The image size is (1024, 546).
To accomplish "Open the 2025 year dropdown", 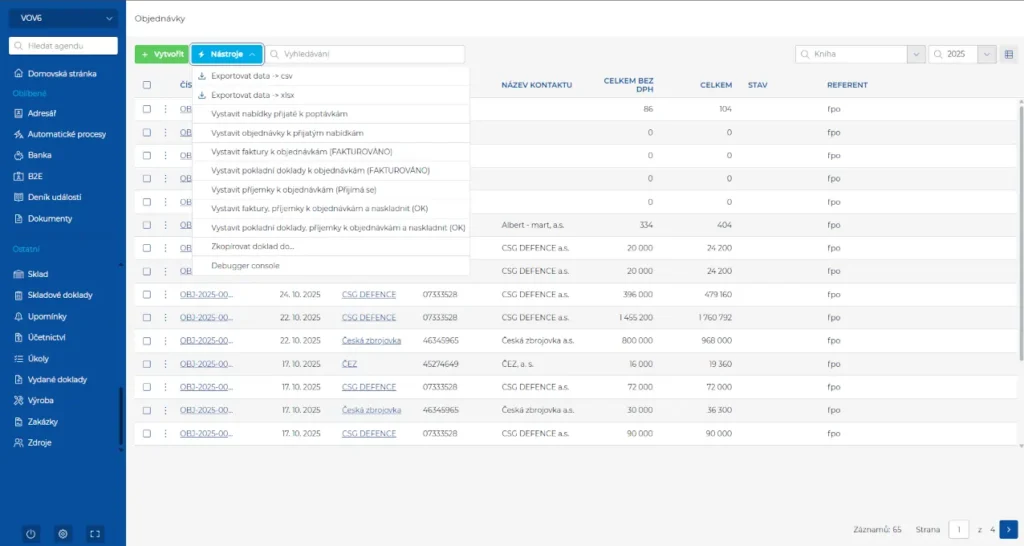I will point(987,54).
